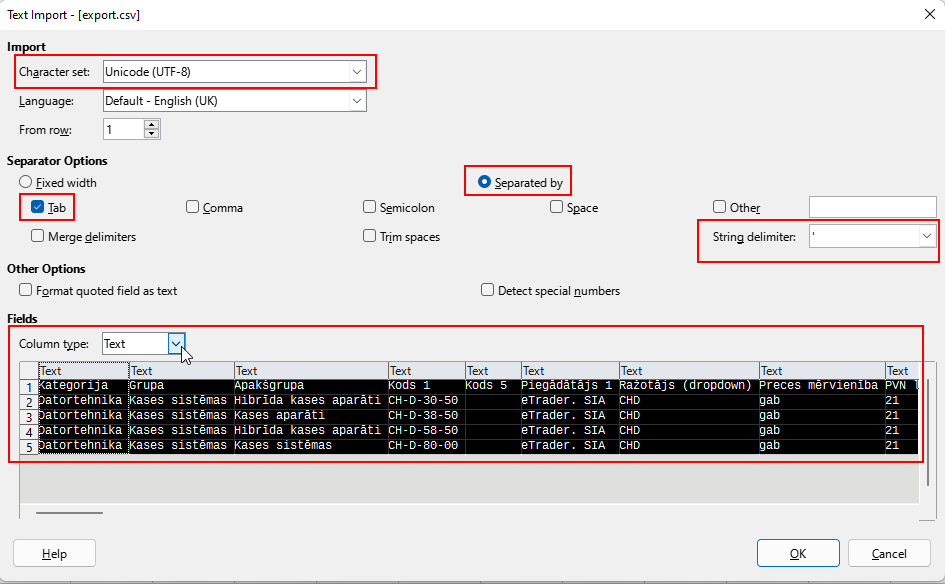Image resolution: width=945 pixels, height=584 pixels.
Task: Uncheck the Tab separator checkbox
Action: tap(37, 208)
